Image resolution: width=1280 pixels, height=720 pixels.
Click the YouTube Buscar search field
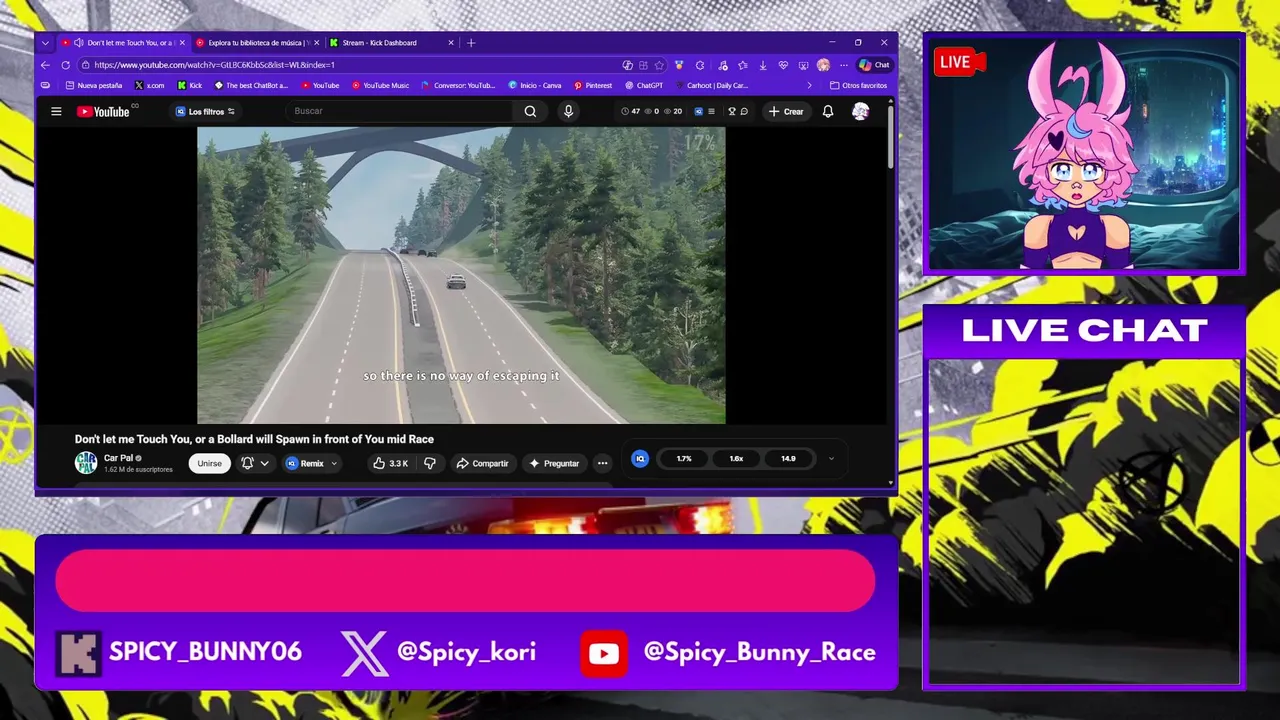[x=400, y=111]
